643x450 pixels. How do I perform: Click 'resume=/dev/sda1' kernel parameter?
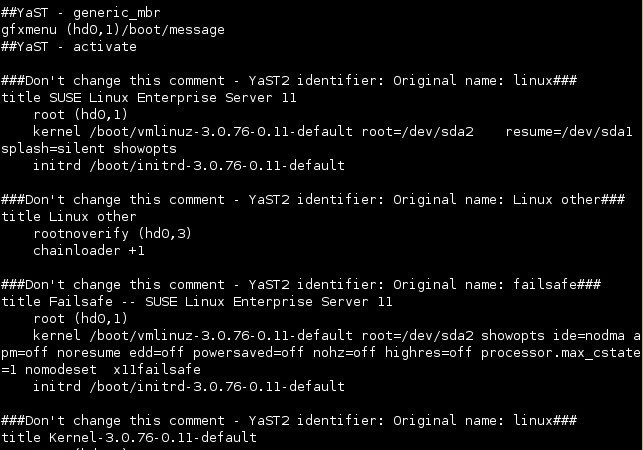(x=569, y=132)
